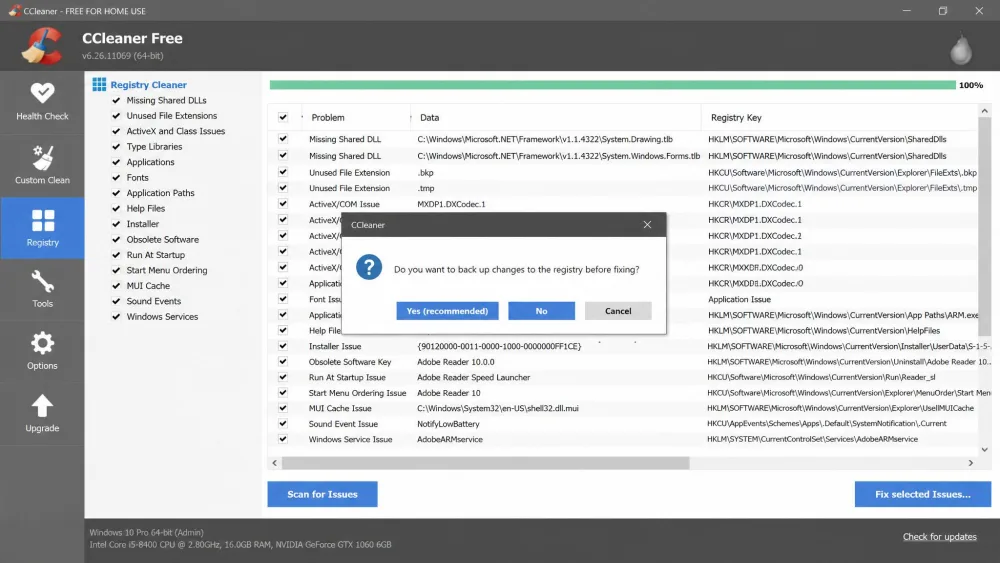The height and width of the screenshot is (563, 1000).
Task: Uncheck the Sound Event Issue row checkbox
Action: point(283,423)
